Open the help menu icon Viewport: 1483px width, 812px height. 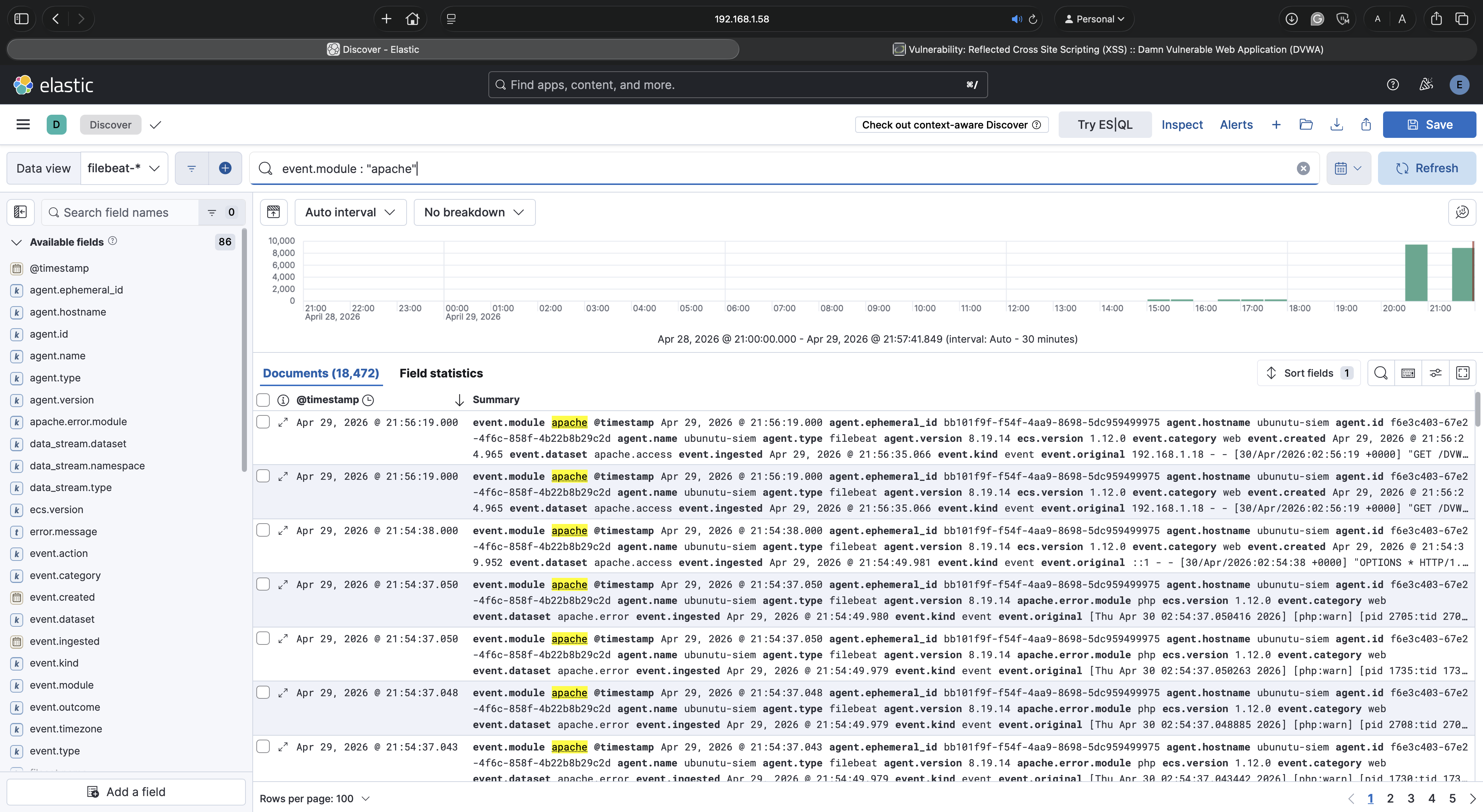coord(1392,85)
